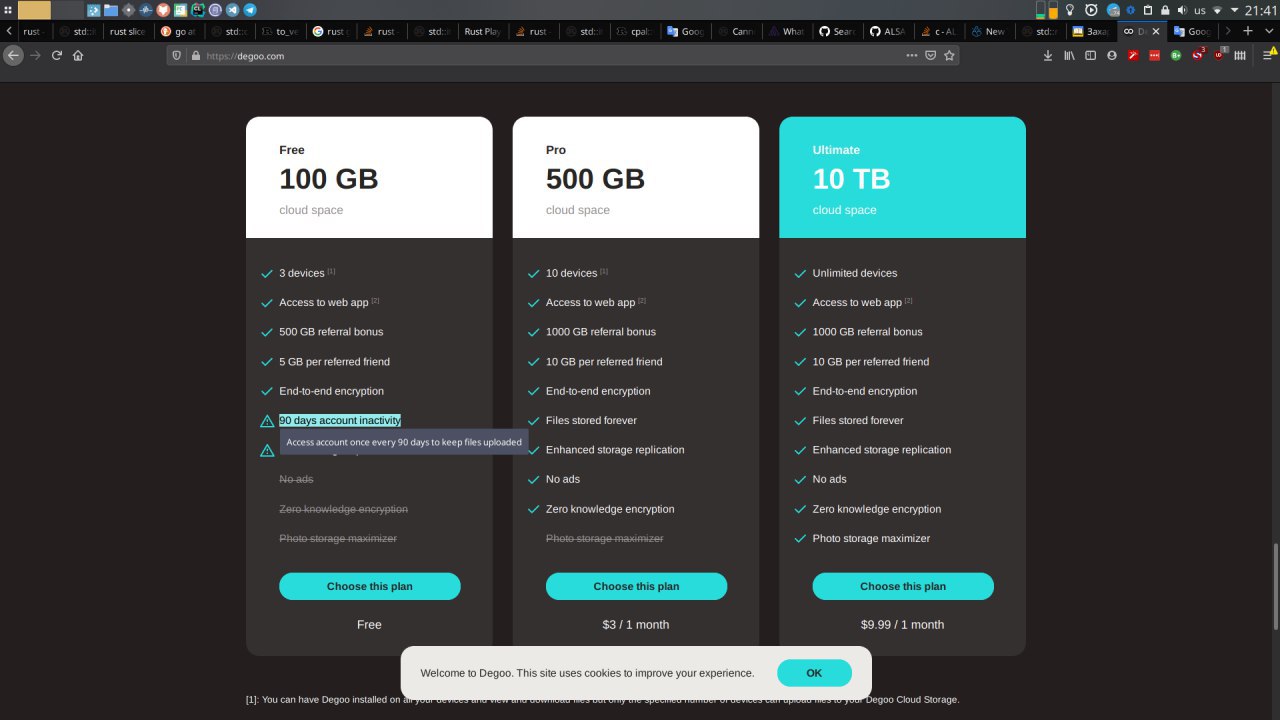Click highlighted "90 days account inactivity" text

point(340,420)
